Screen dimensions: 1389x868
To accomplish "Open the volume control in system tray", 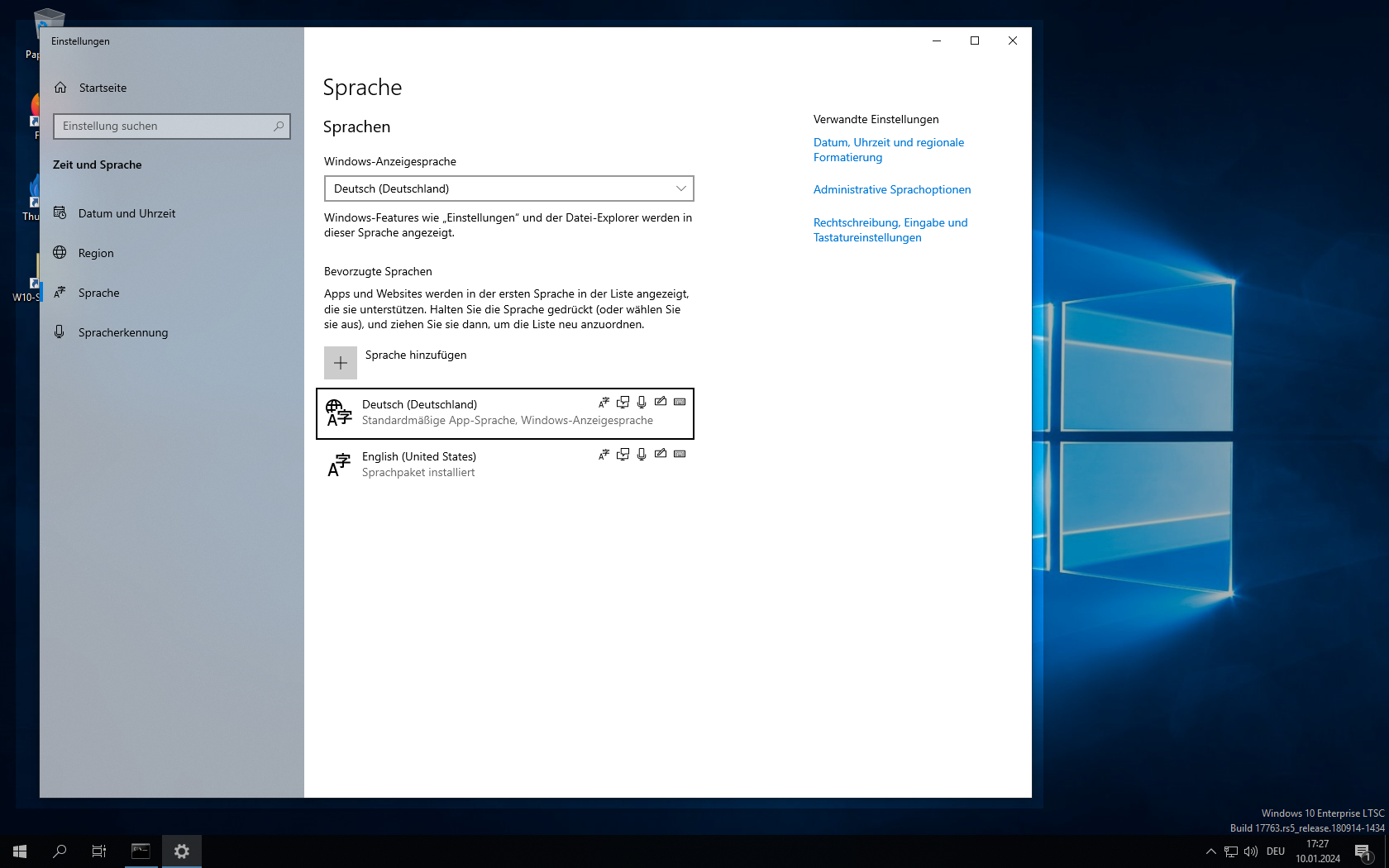I will [1251, 851].
